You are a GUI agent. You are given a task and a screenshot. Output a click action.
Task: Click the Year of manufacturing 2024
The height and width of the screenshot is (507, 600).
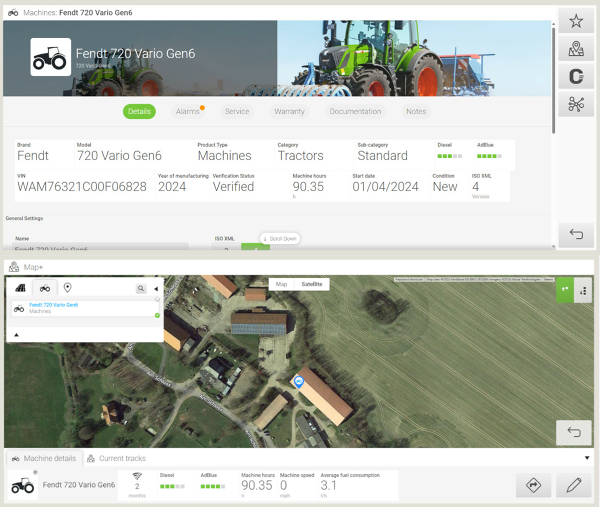pyautogui.click(x=172, y=187)
